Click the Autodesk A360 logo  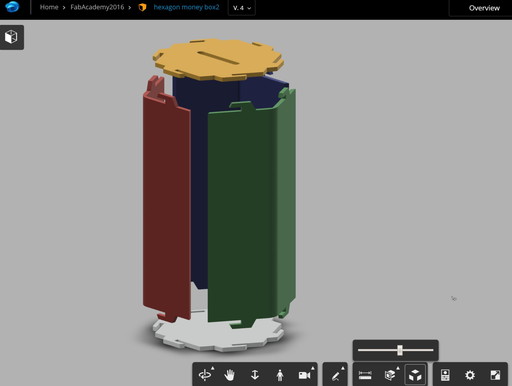[13, 7]
